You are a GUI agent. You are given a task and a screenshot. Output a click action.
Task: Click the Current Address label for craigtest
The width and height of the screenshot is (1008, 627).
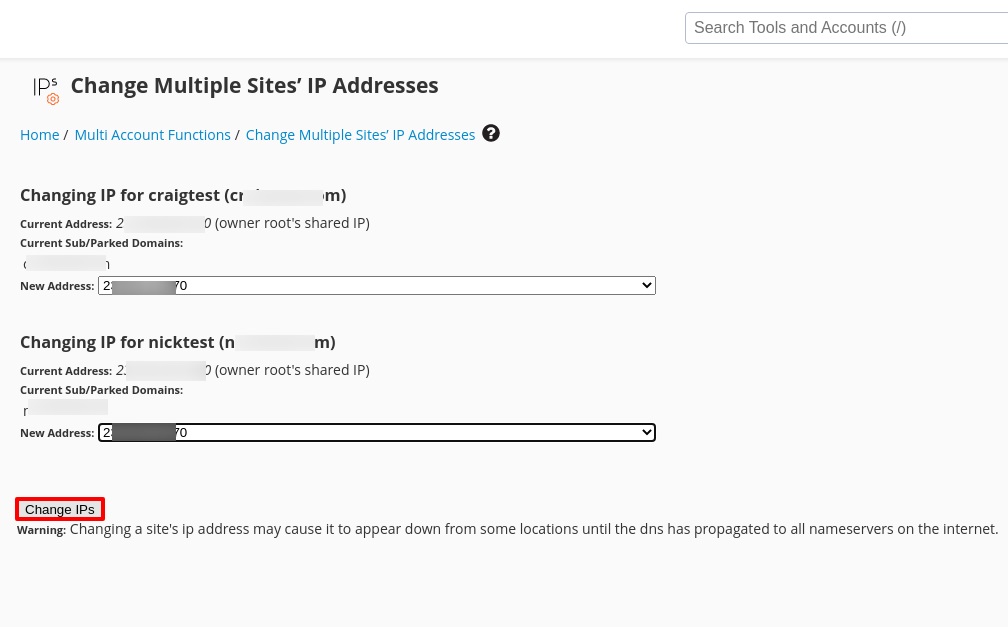pos(66,224)
